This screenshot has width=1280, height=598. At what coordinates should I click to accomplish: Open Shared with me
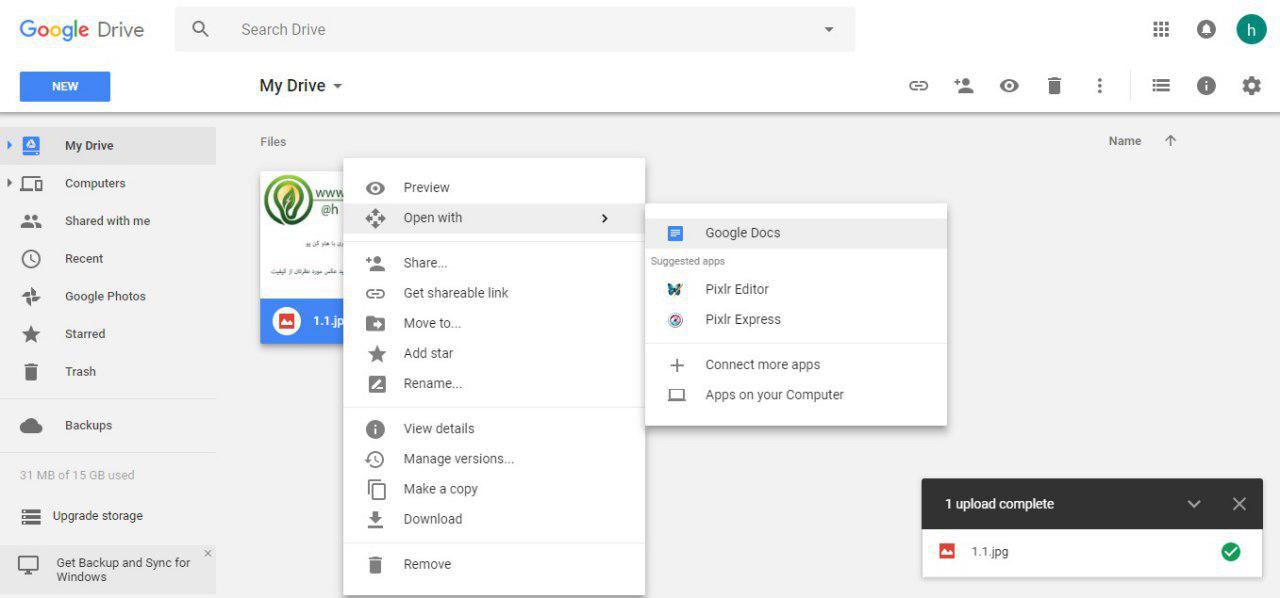point(108,221)
